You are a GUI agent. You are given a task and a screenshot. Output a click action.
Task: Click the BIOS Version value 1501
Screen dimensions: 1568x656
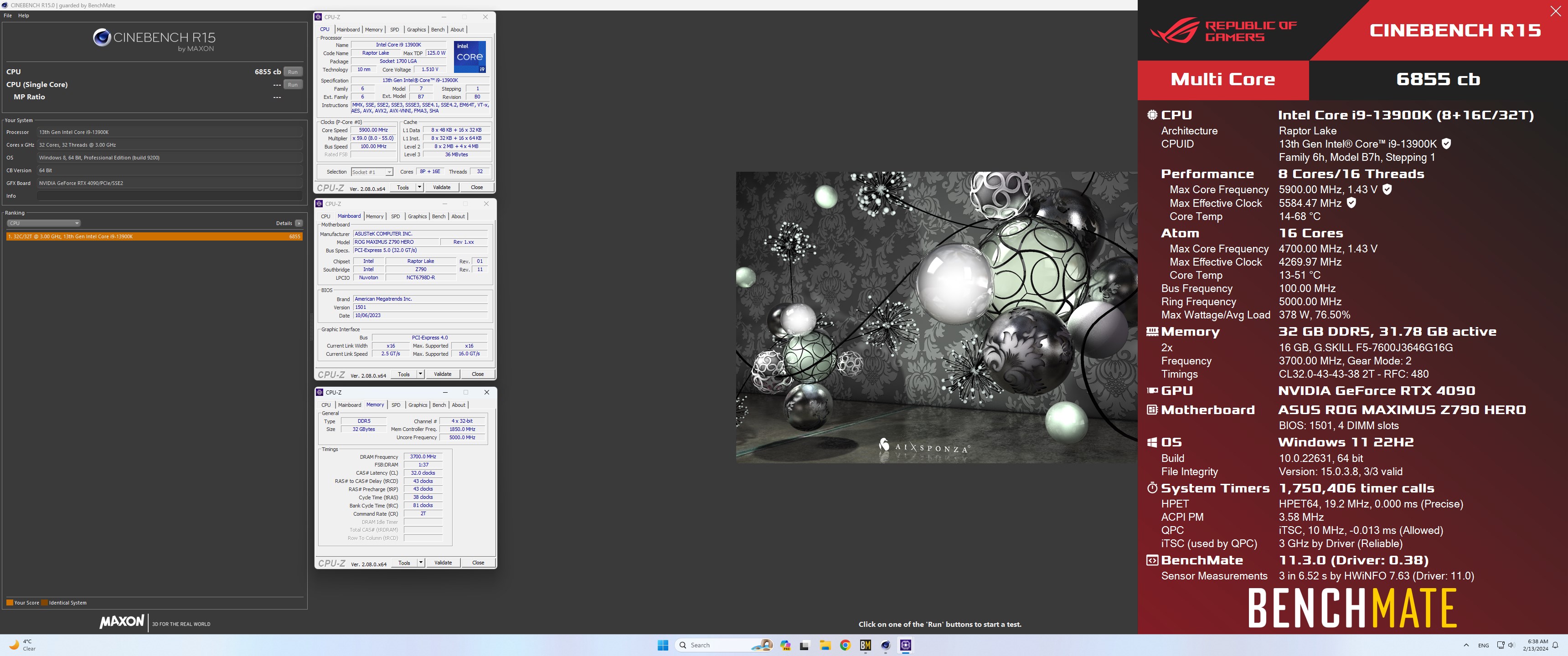[x=421, y=307]
